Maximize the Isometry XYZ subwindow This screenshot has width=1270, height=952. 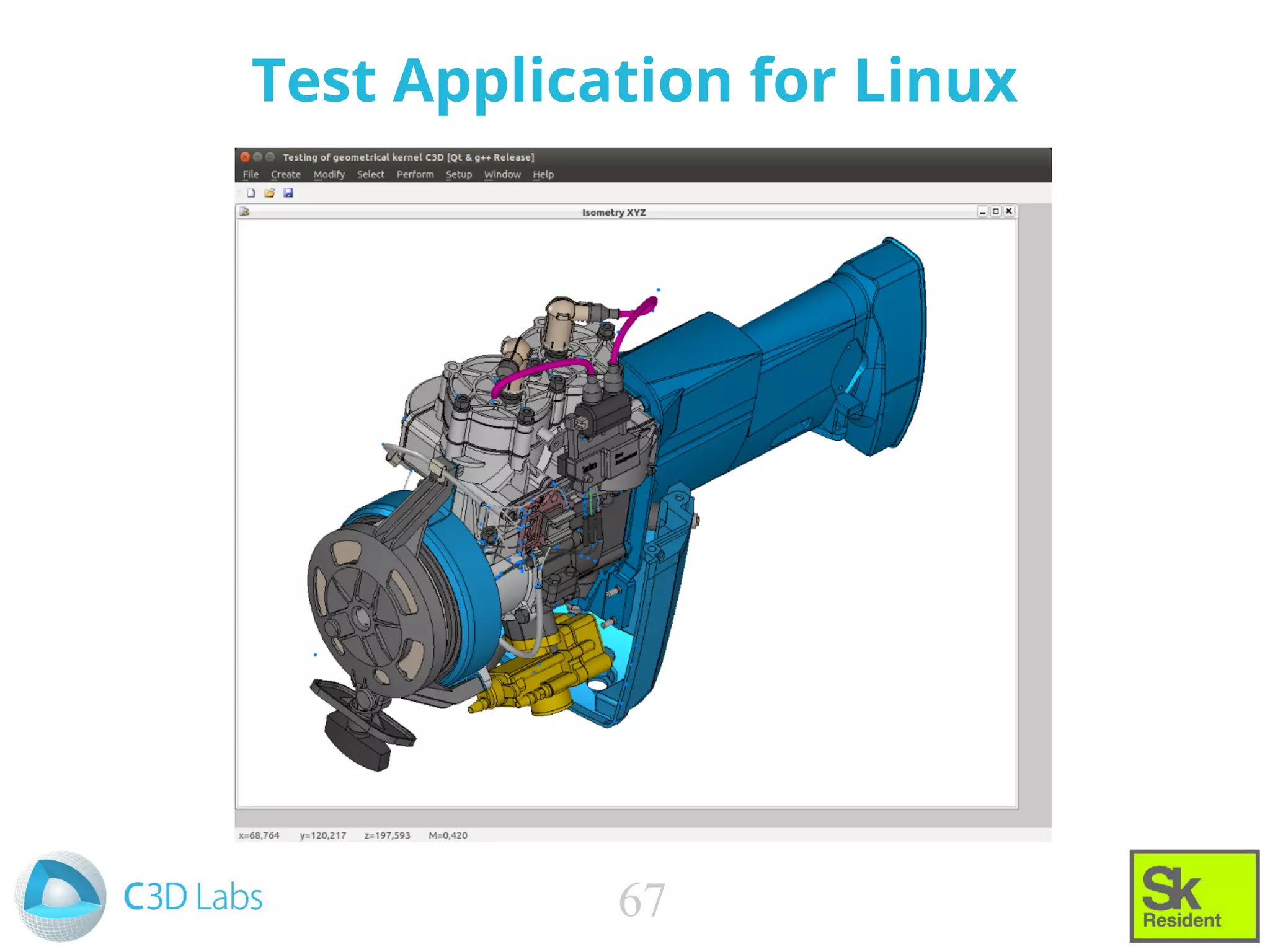coord(995,212)
